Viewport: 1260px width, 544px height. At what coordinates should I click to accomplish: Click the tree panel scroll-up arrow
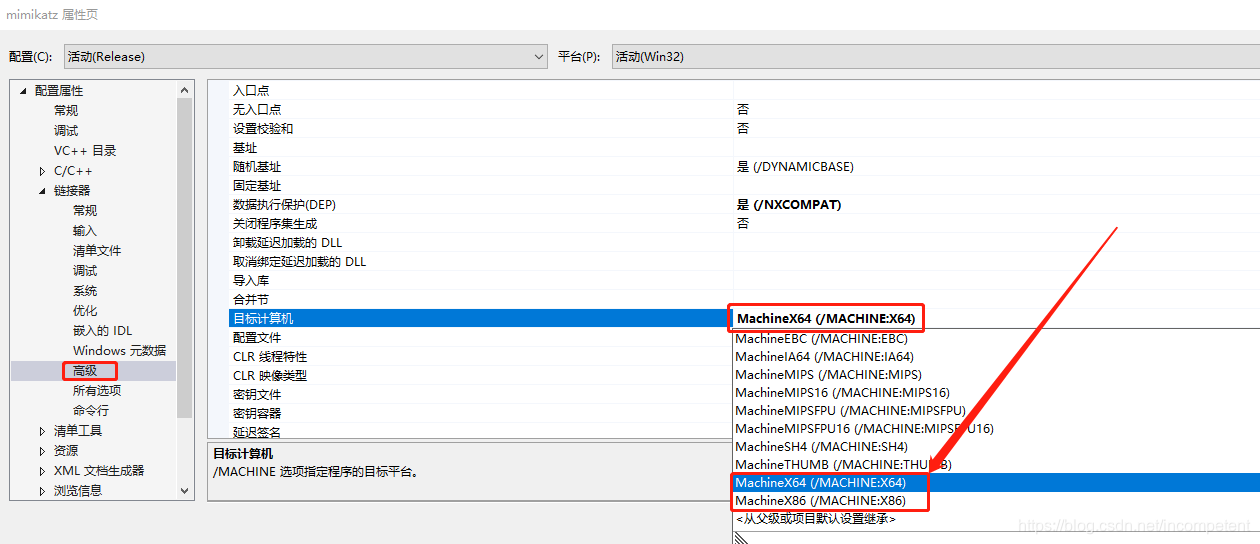(x=184, y=90)
